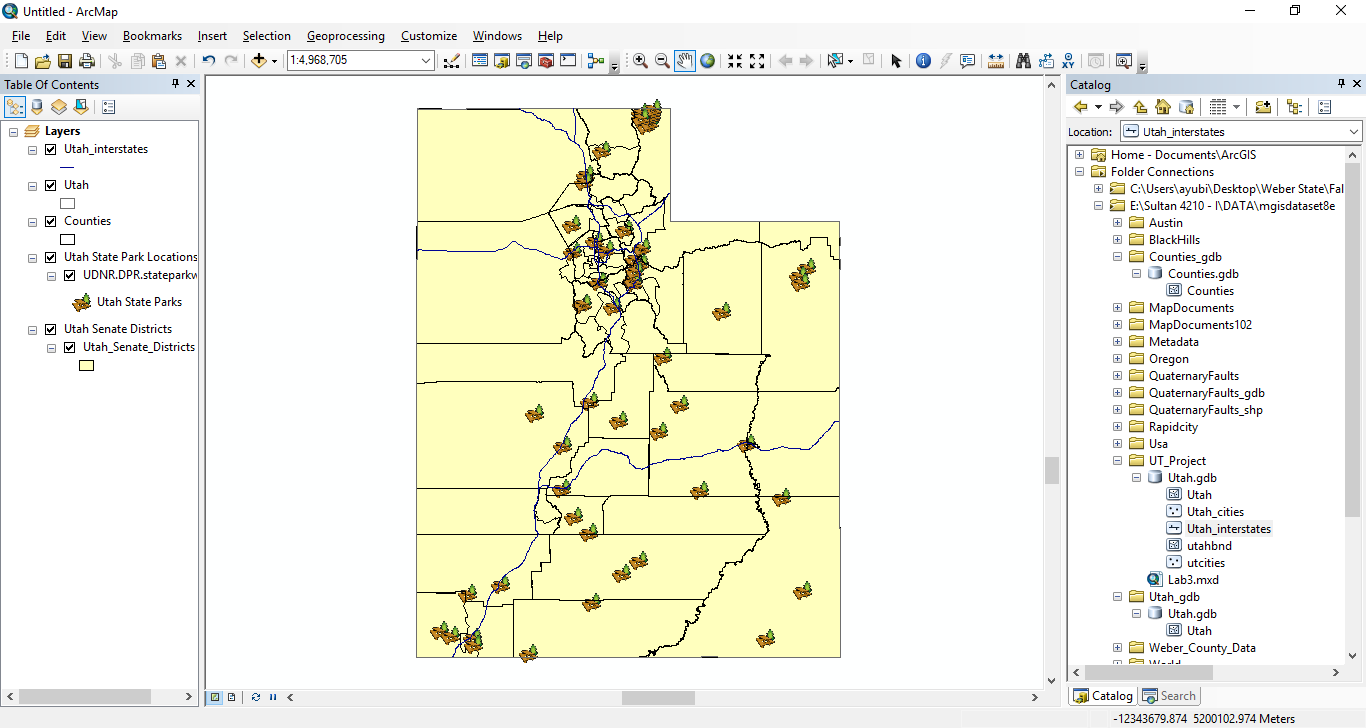
Task: Click the Full Extent globe icon
Action: pyautogui.click(x=708, y=61)
